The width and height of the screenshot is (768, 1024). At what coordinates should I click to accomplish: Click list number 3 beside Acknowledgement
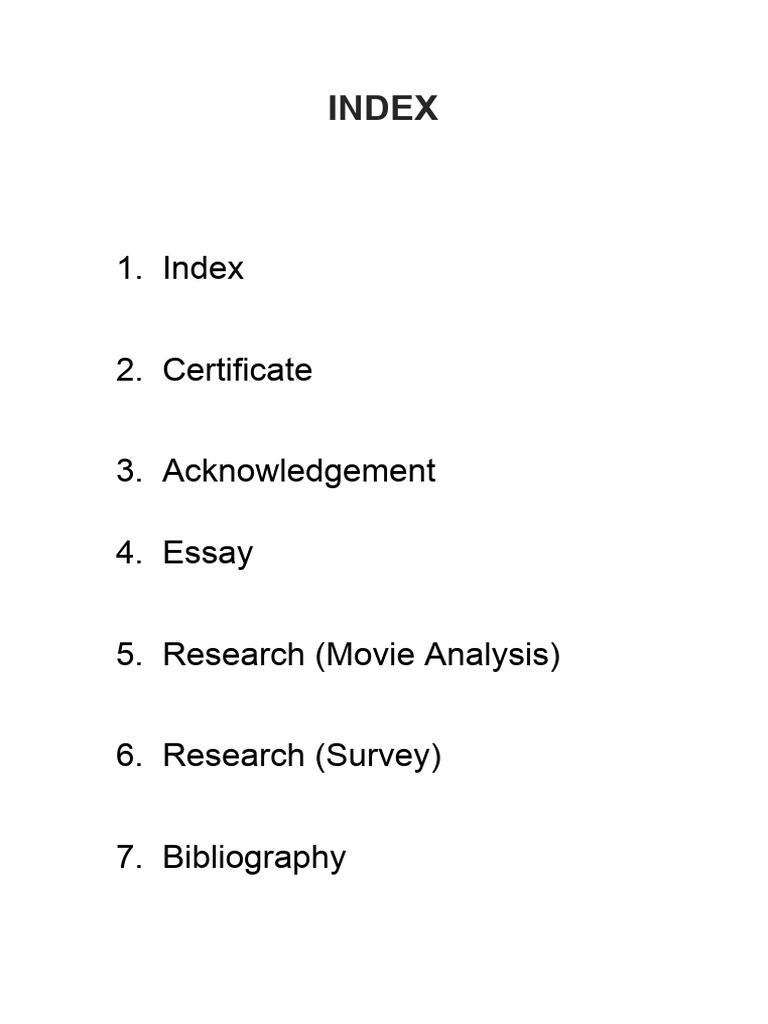[x=129, y=471]
